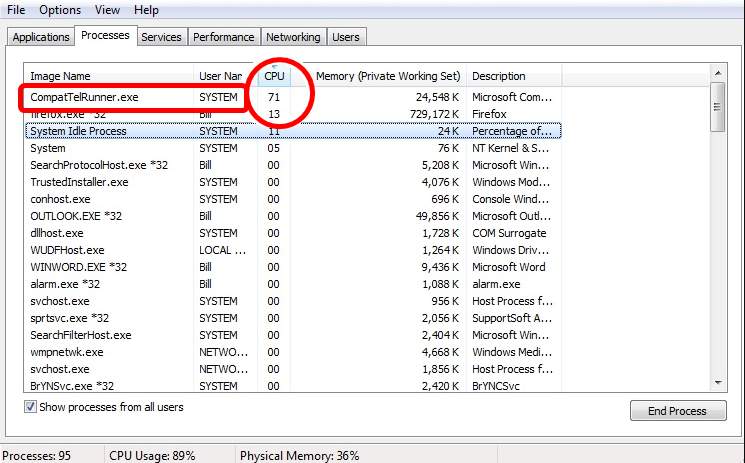This screenshot has width=745, height=463.
Task: Click the Processes: 95 status entry
Action: [37, 455]
